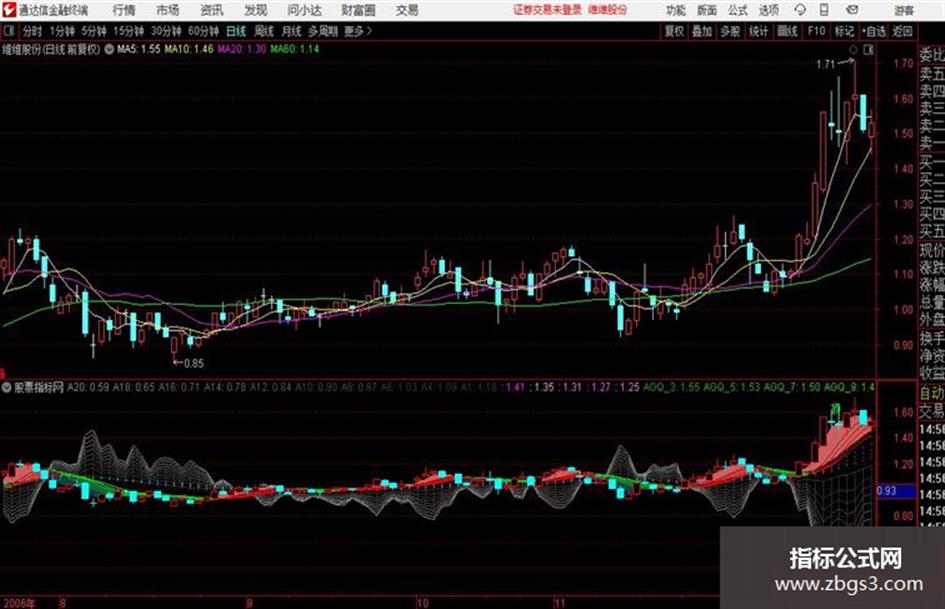Expand 股票指标网 sub-indicator dropdown icon
This screenshot has height=609, width=945.
point(7,387)
